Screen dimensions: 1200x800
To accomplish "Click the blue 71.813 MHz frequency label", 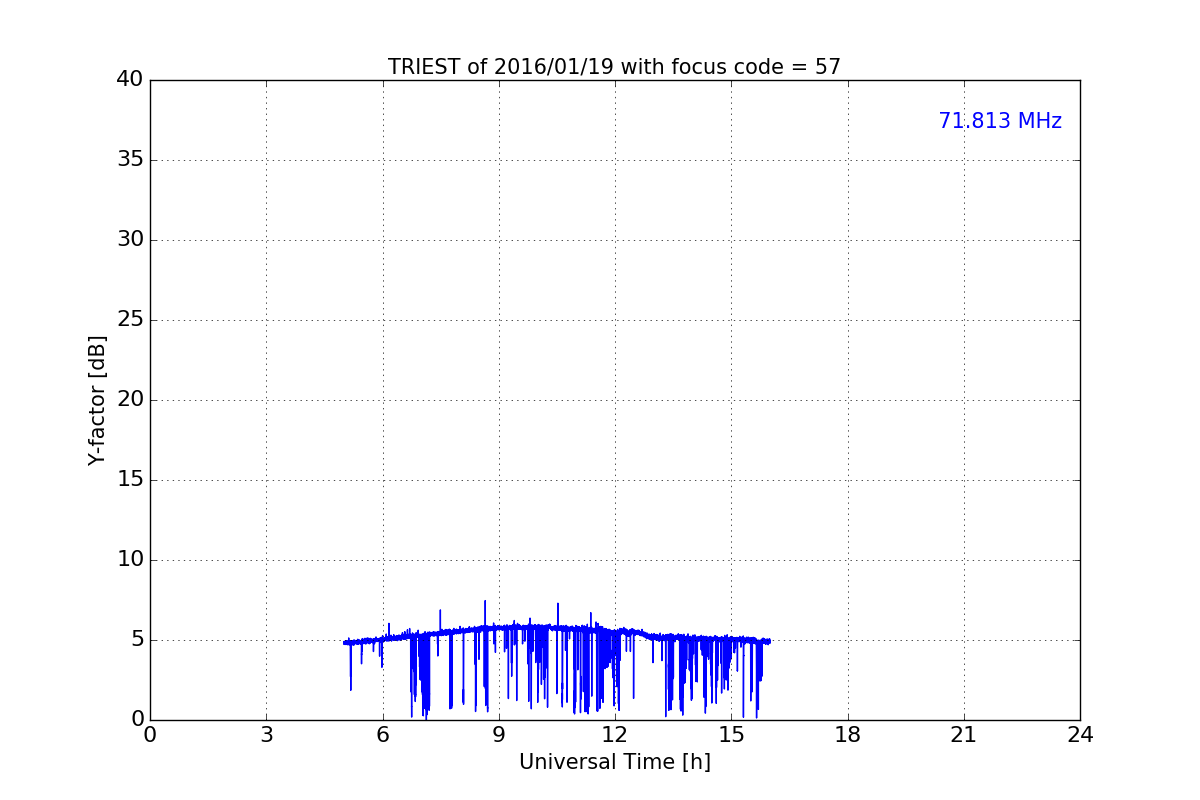I will [1000, 121].
